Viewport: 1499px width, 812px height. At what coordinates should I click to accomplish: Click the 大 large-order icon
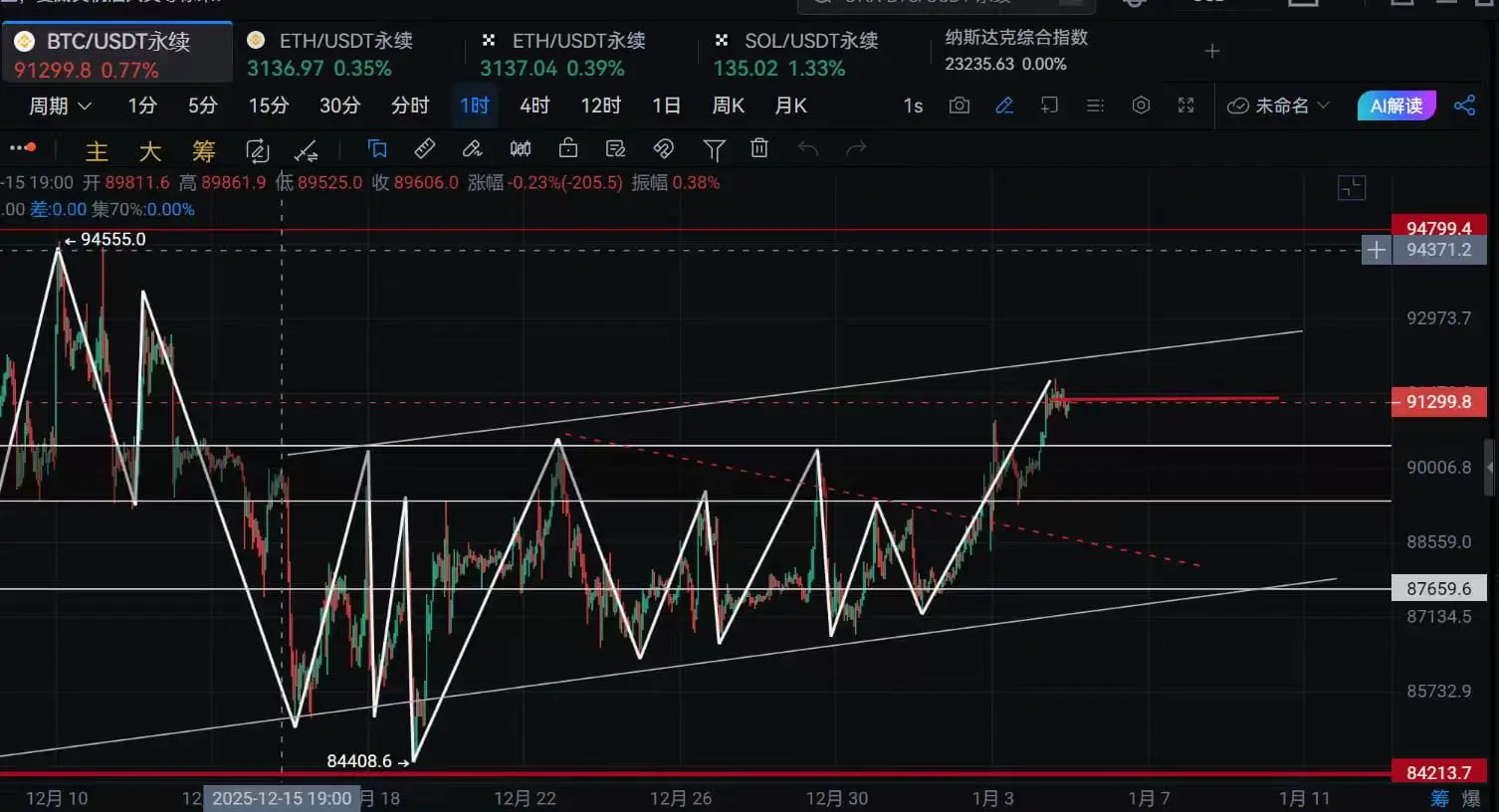click(150, 150)
